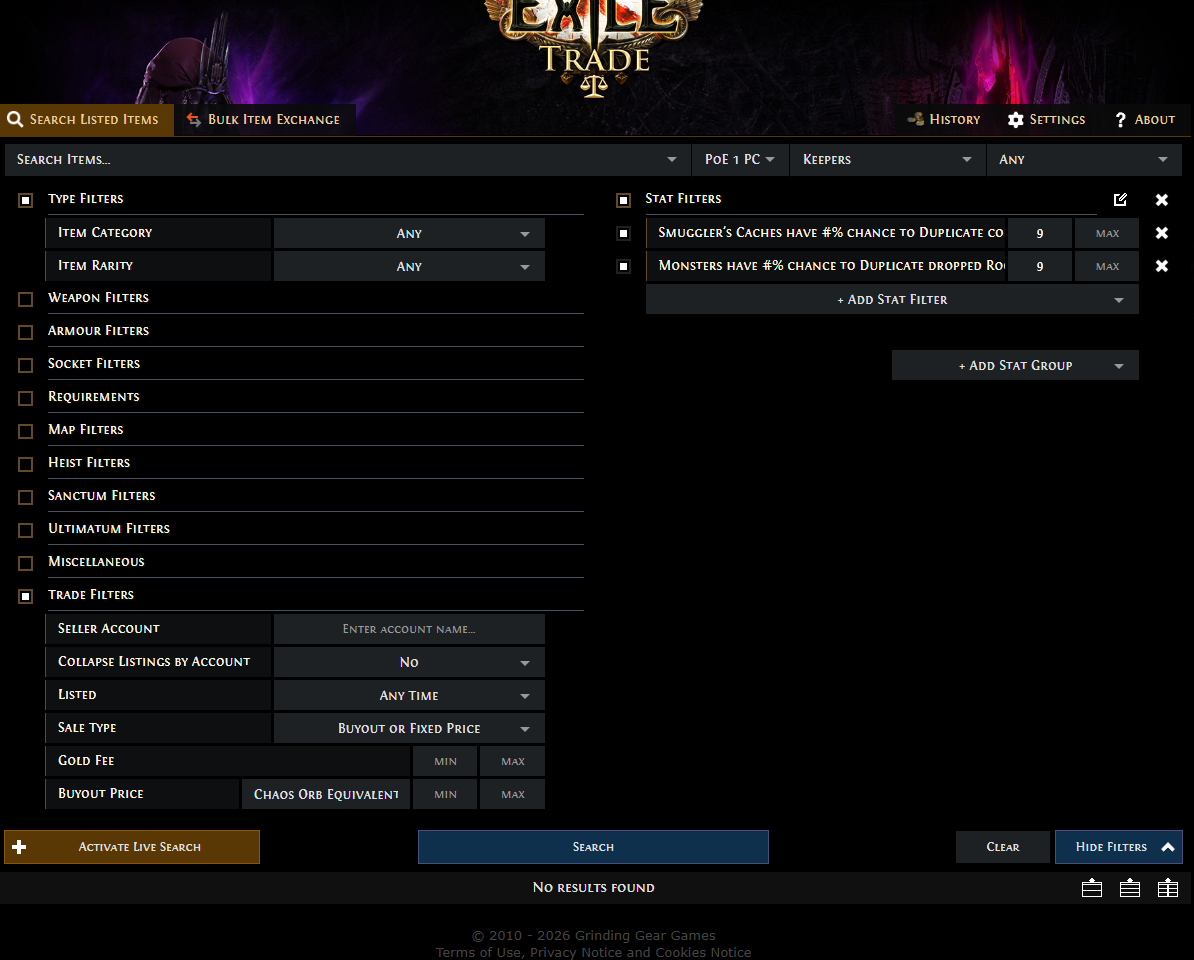Enable the Ultimatum Filters checkbox
1194x960 pixels.
point(26,530)
